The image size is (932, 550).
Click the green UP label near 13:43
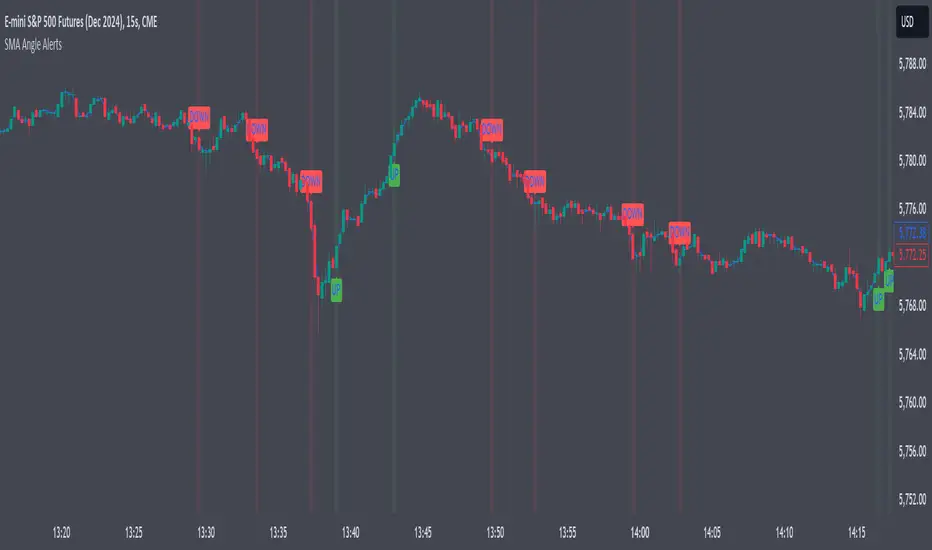pos(394,175)
